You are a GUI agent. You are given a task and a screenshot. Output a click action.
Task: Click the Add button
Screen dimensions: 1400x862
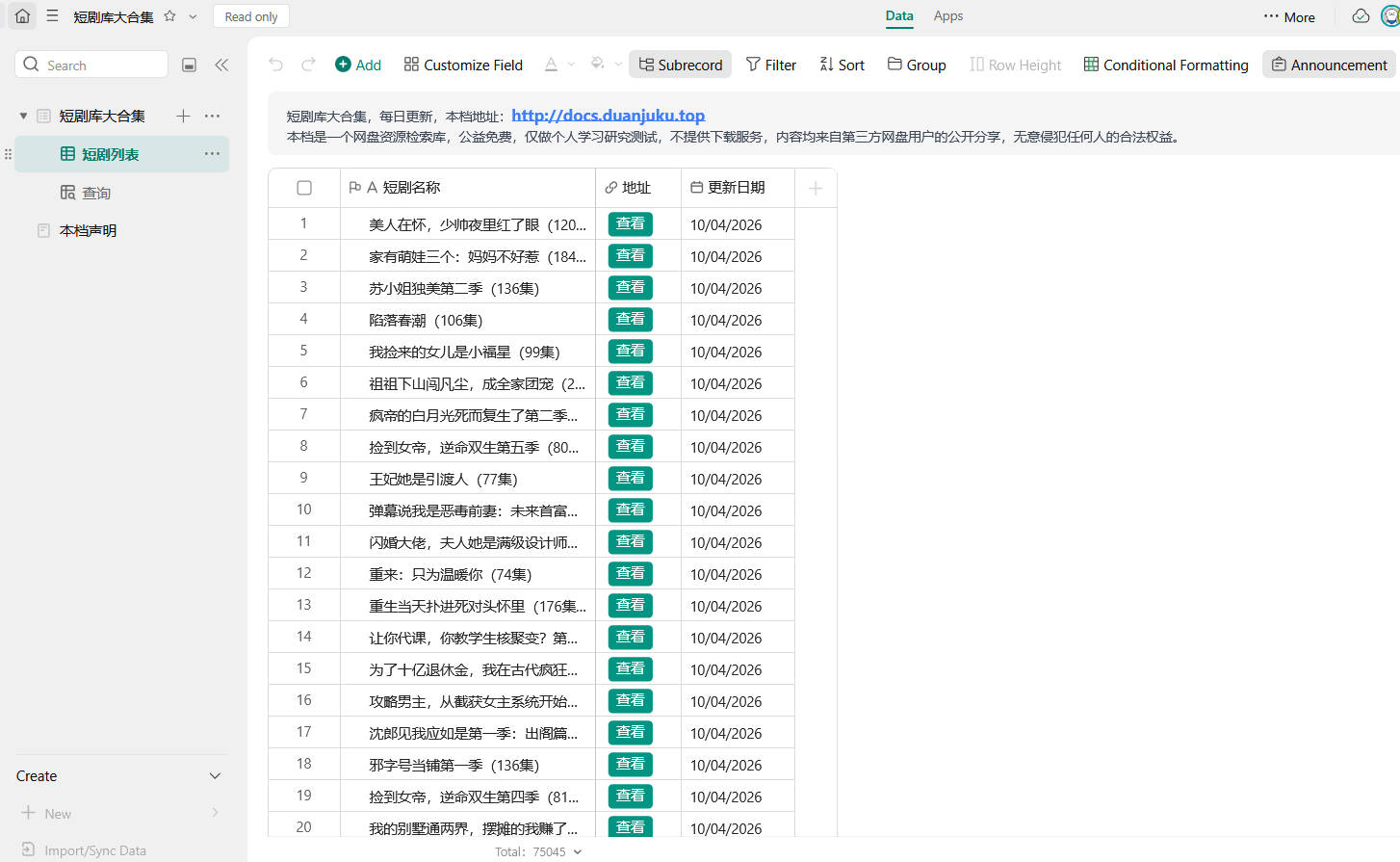358,65
